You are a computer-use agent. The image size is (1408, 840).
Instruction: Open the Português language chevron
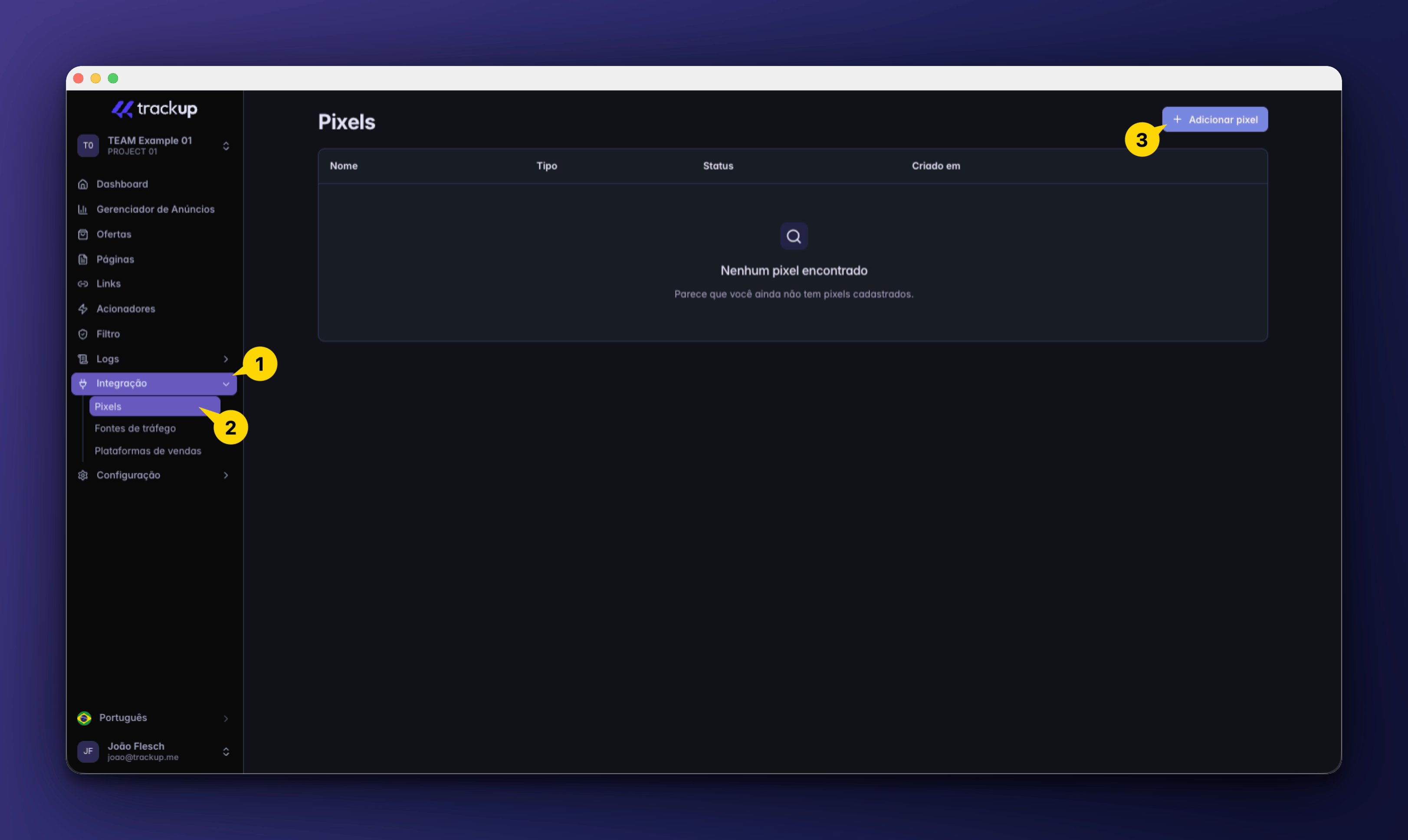(x=226, y=719)
